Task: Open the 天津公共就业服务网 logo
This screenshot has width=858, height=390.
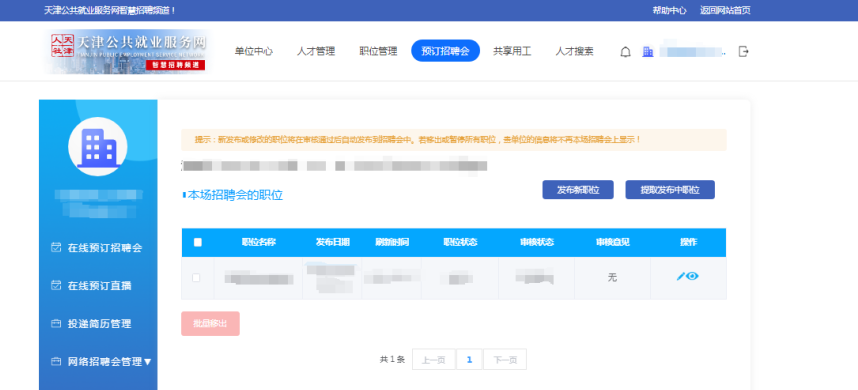Action: (127, 52)
